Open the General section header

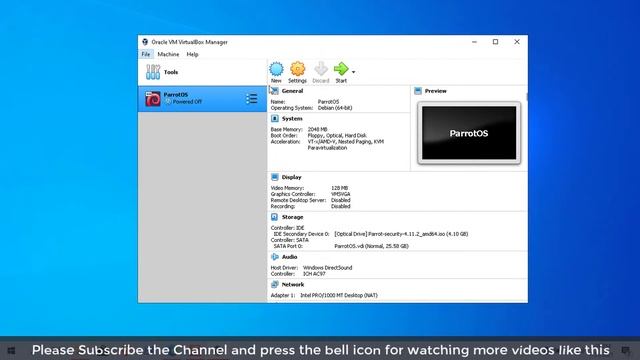tap(292, 91)
